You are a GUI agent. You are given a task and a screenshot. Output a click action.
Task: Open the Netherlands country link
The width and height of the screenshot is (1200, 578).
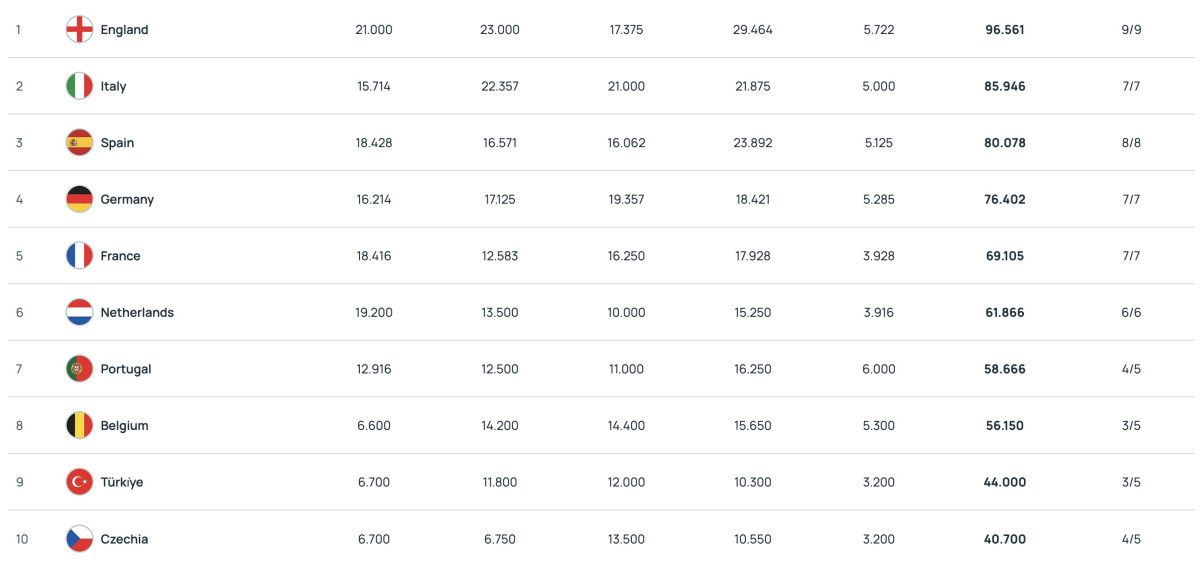click(137, 312)
